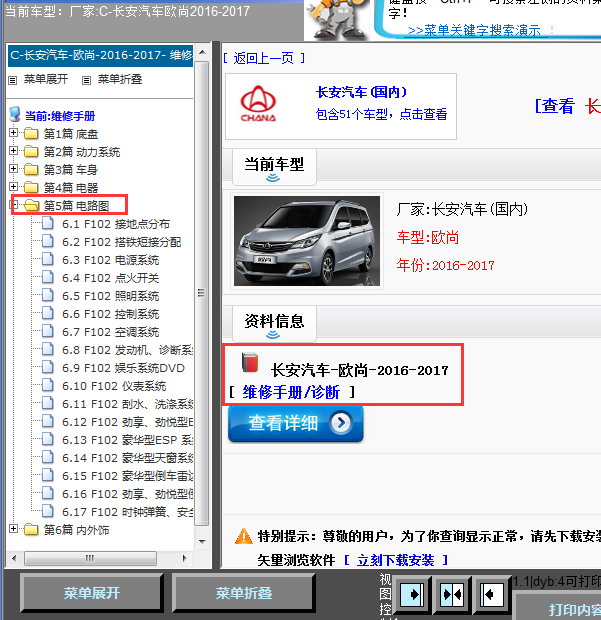Click the 欧尚 minivan thumbnail image
The height and width of the screenshot is (620, 601).
(x=307, y=241)
